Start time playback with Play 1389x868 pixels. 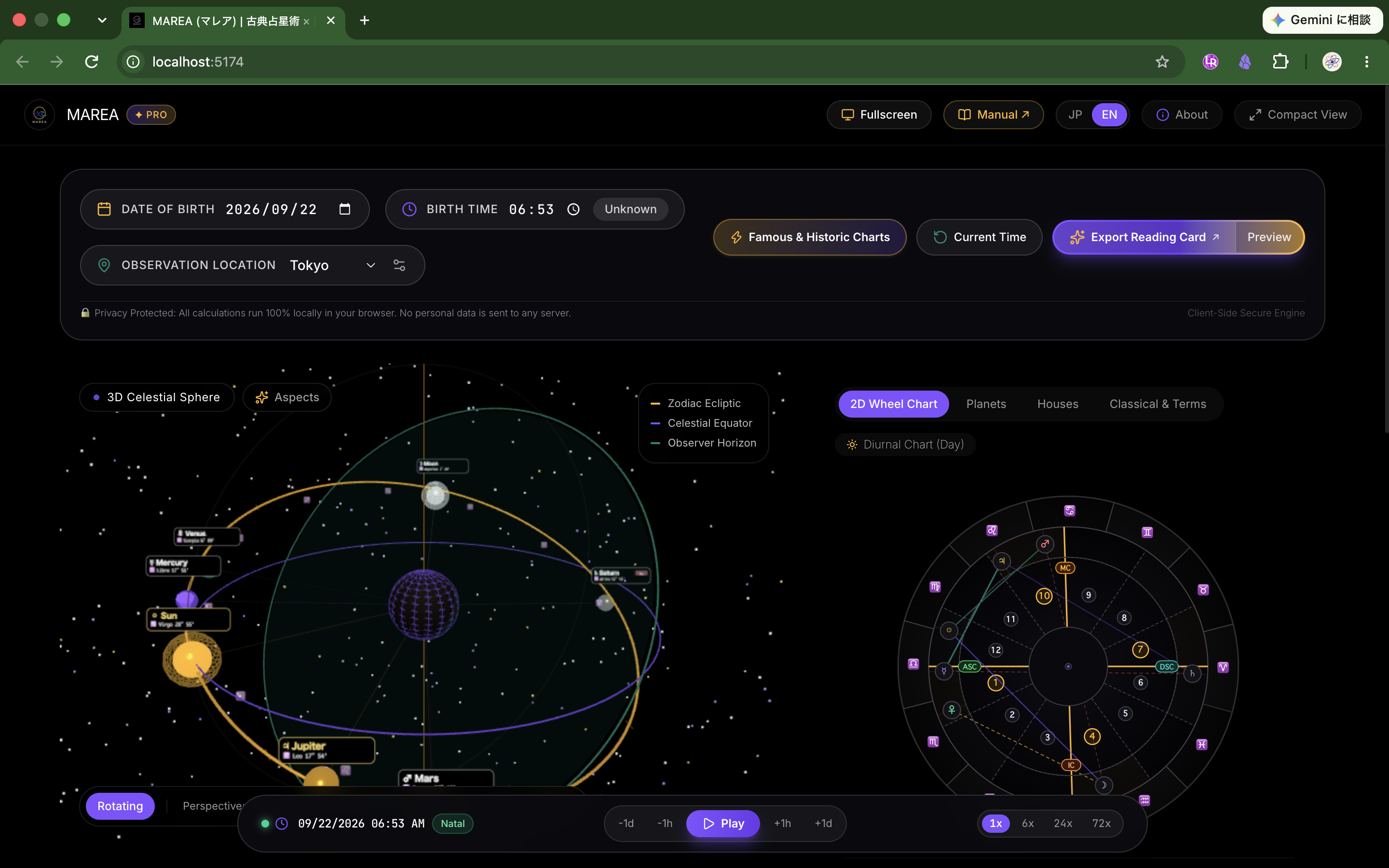(723, 823)
